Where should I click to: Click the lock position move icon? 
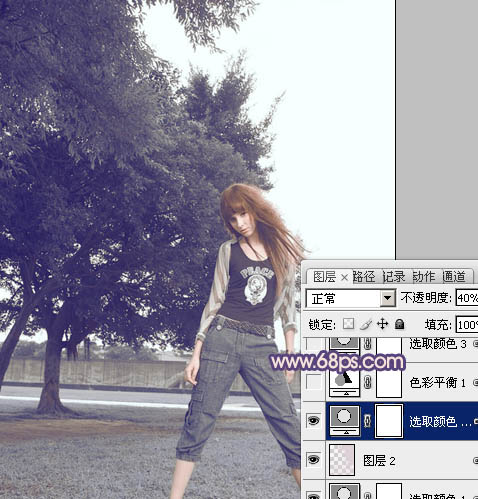pos(382,324)
